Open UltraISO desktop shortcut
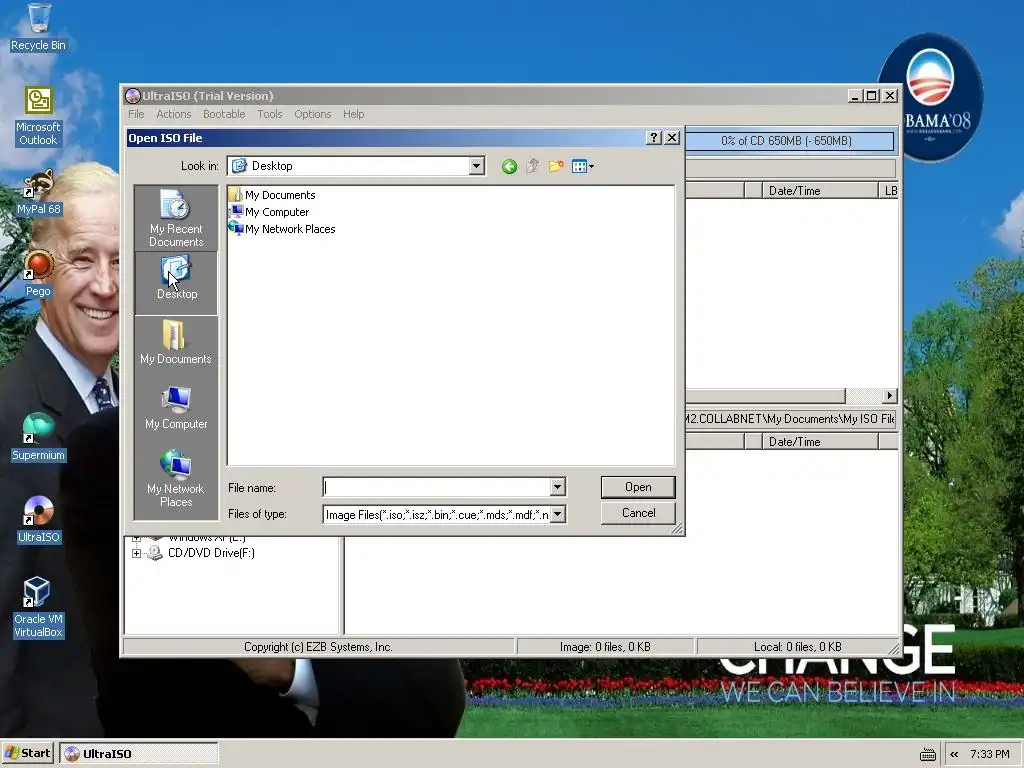Image resolution: width=1024 pixels, height=768 pixels. pos(38,520)
